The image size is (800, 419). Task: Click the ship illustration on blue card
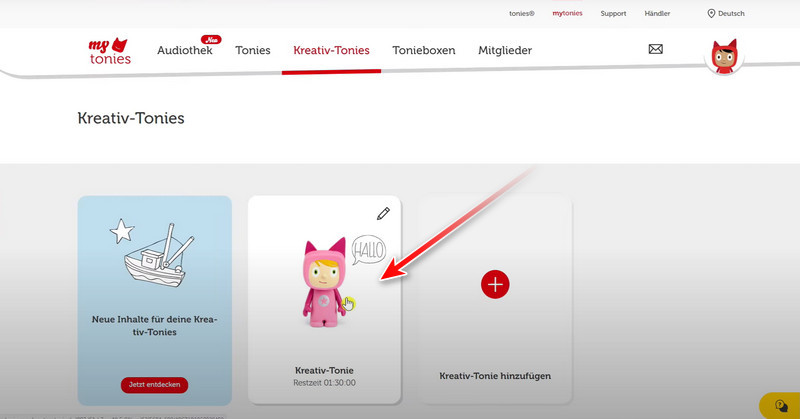point(159,254)
